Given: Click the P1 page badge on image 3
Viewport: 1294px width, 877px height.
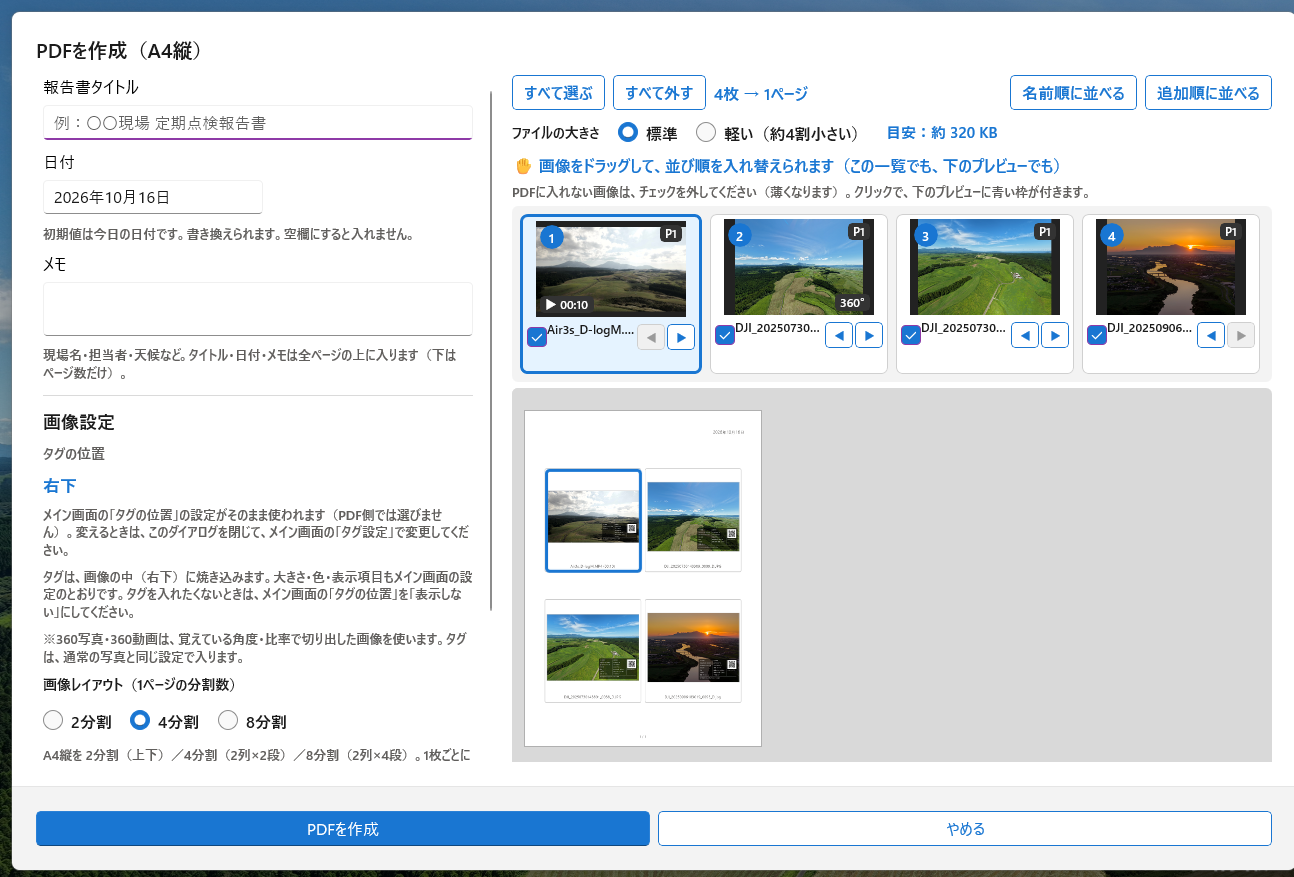Looking at the screenshot, I should pos(1044,232).
